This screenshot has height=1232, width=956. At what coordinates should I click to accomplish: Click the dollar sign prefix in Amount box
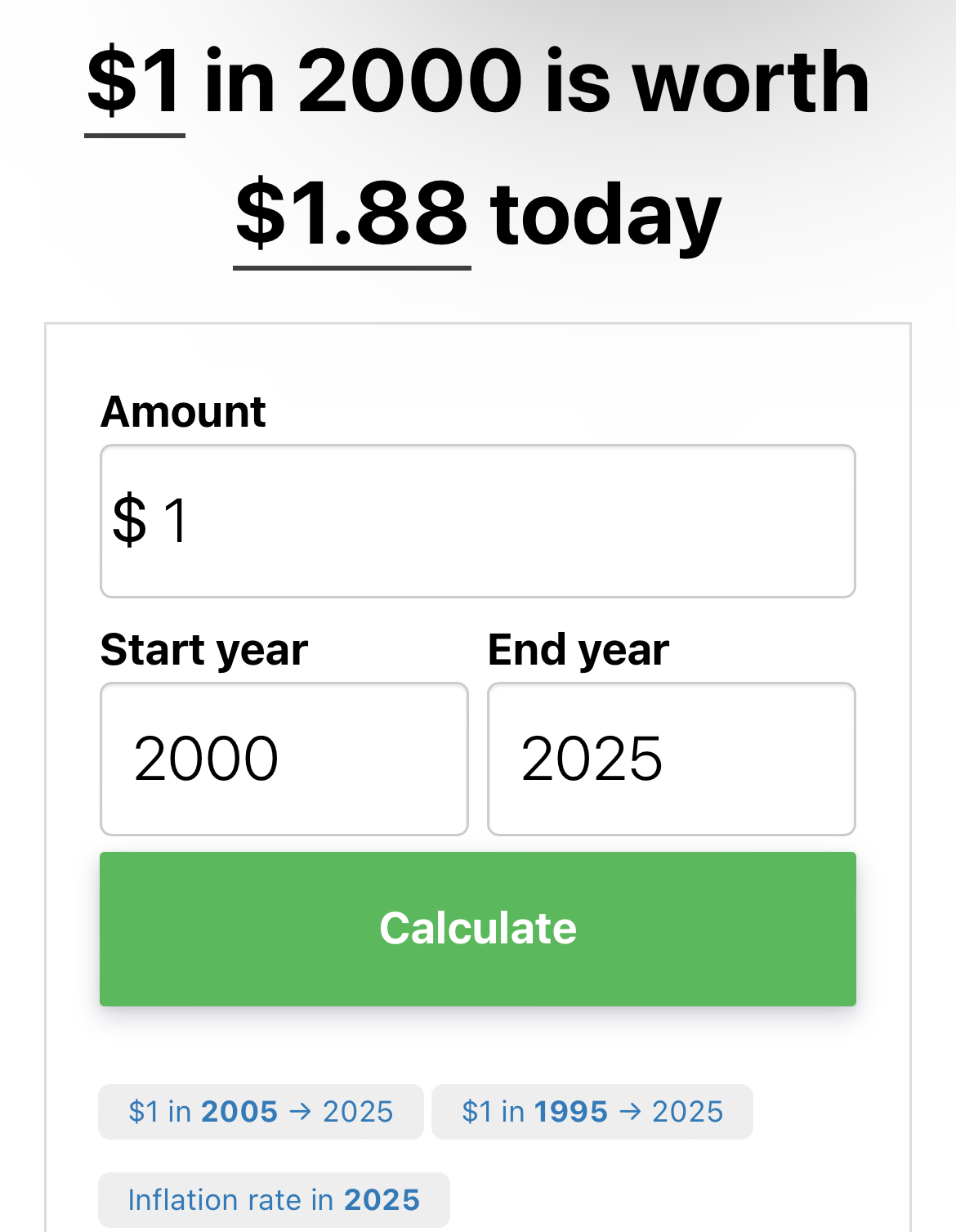(130, 520)
